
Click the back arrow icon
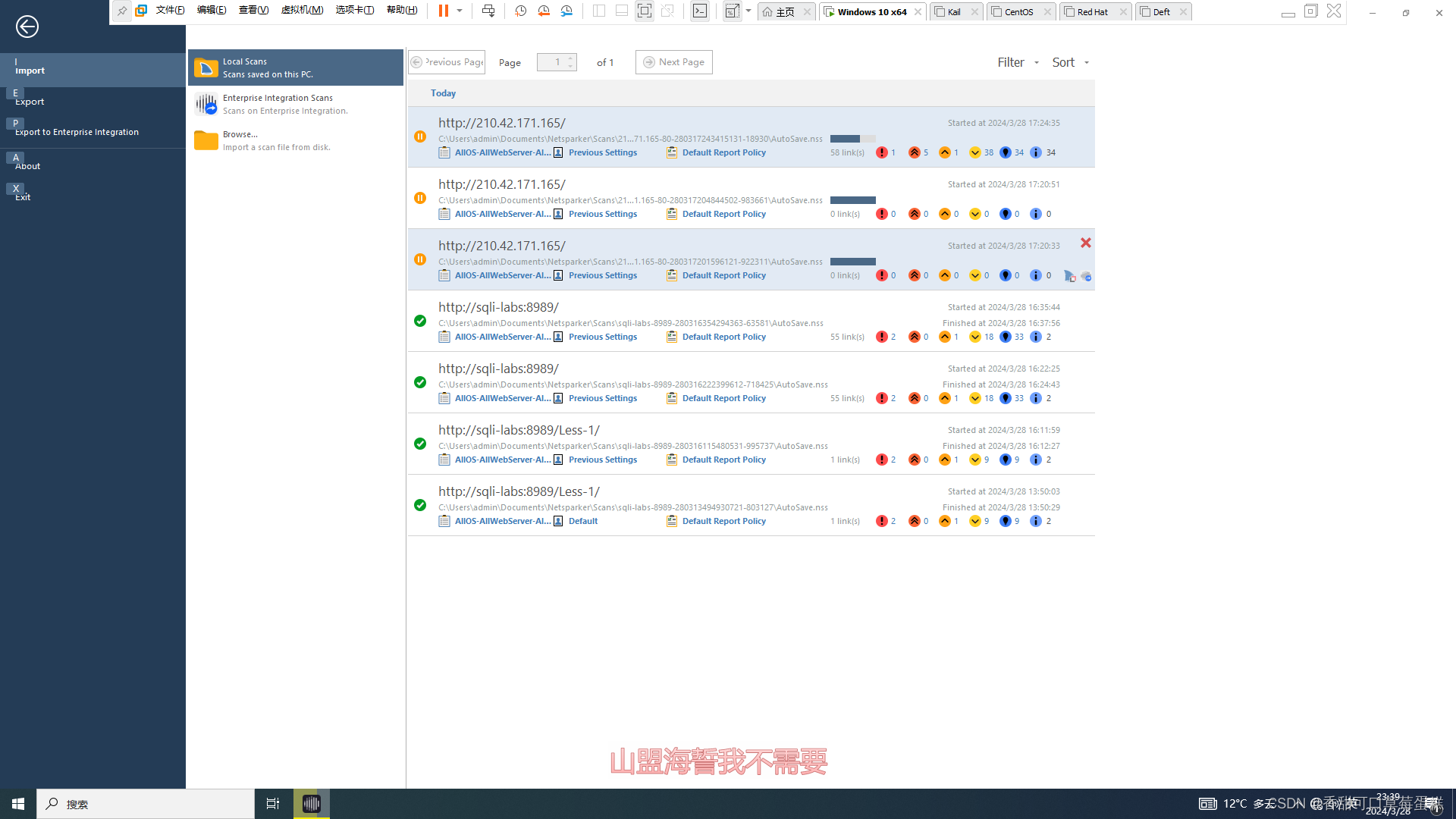[x=27, y=27]
